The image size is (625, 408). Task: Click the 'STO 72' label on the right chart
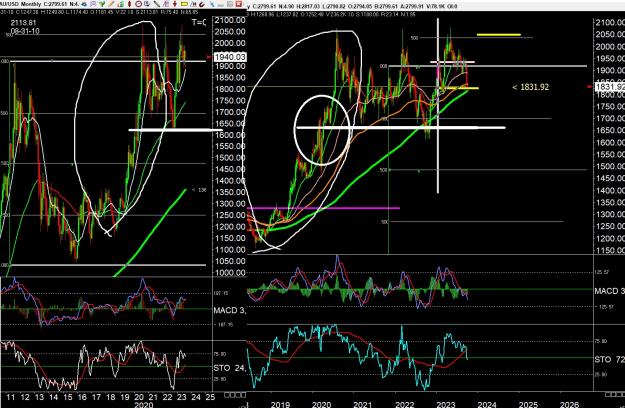(x=609, y=359)
